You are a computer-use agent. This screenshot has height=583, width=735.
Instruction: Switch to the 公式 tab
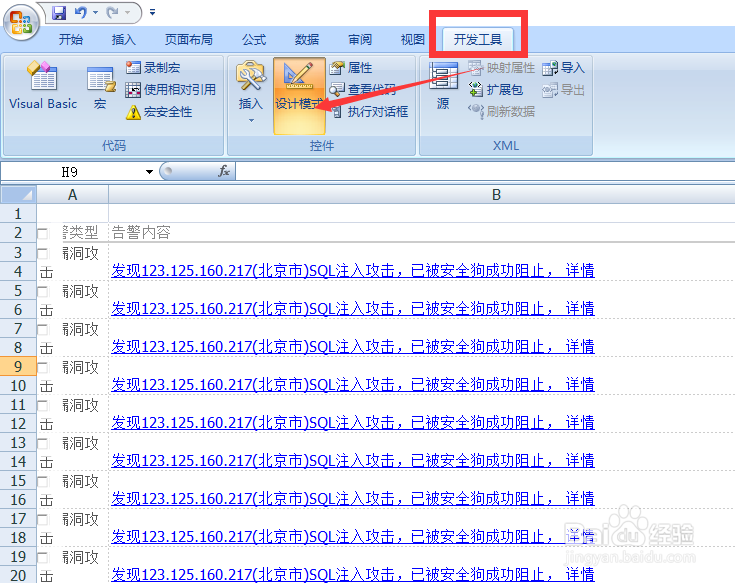(254, 39)
